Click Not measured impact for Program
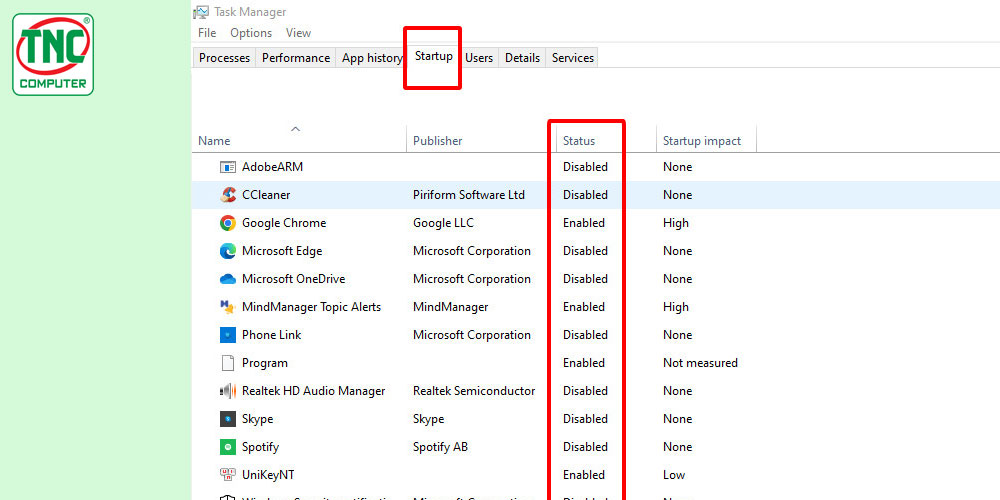This screenshot has height=500, width=1000. (700, 363)
